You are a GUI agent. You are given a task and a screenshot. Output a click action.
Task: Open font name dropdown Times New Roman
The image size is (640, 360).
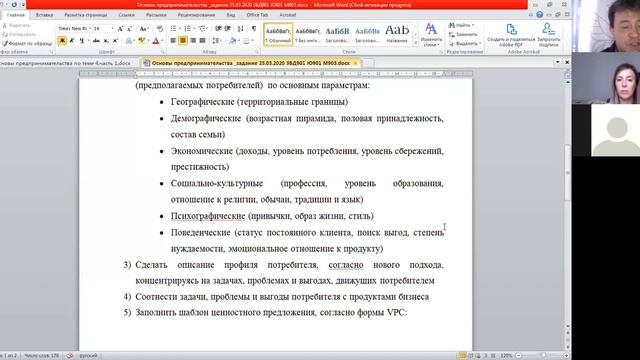coord(90,29)
